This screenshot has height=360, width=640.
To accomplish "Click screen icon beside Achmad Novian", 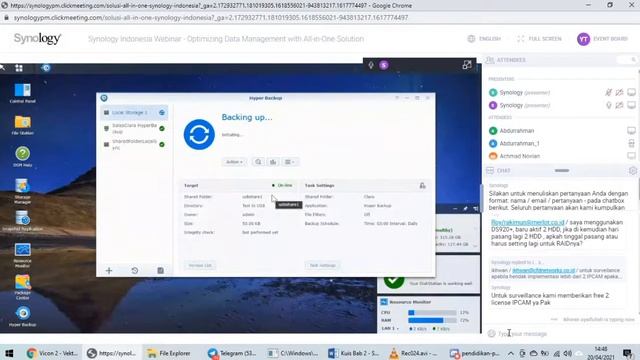I will (x=631, y=156).
